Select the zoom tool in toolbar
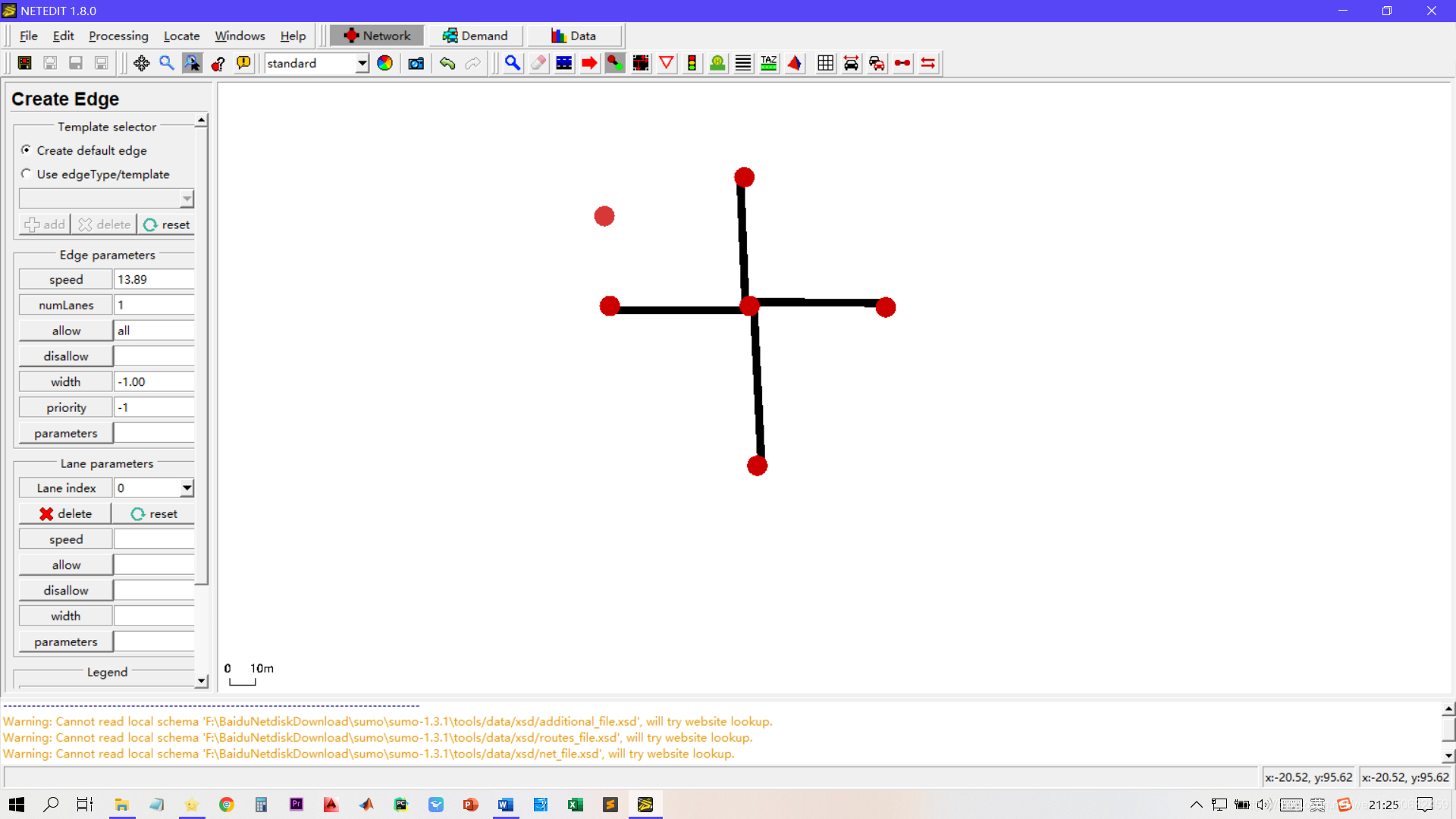 coord(166,63)
